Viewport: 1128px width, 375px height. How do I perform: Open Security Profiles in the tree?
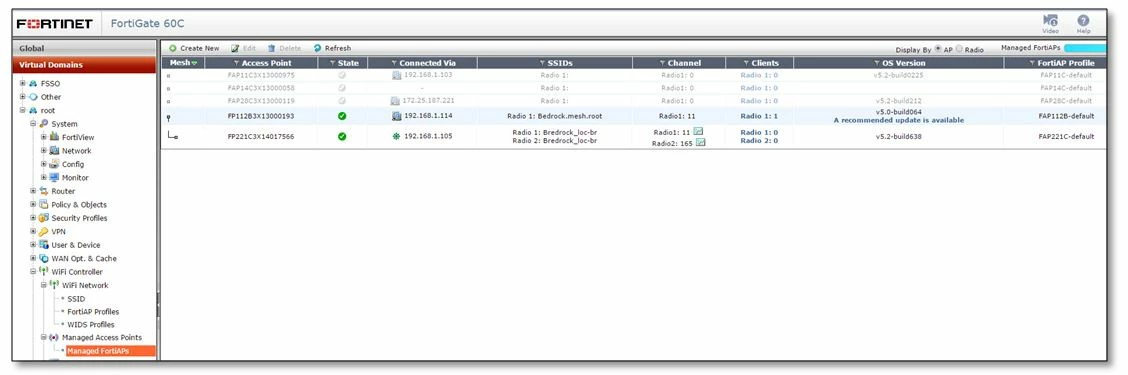click(79, 218)
